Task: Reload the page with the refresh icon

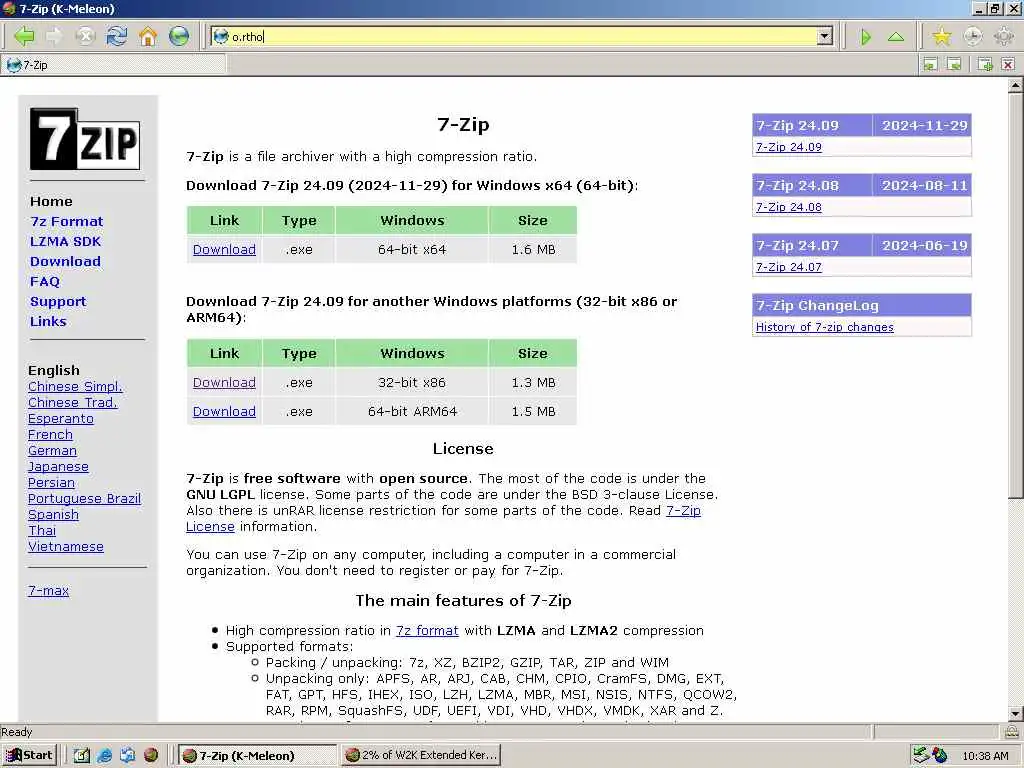Action: 117,37
